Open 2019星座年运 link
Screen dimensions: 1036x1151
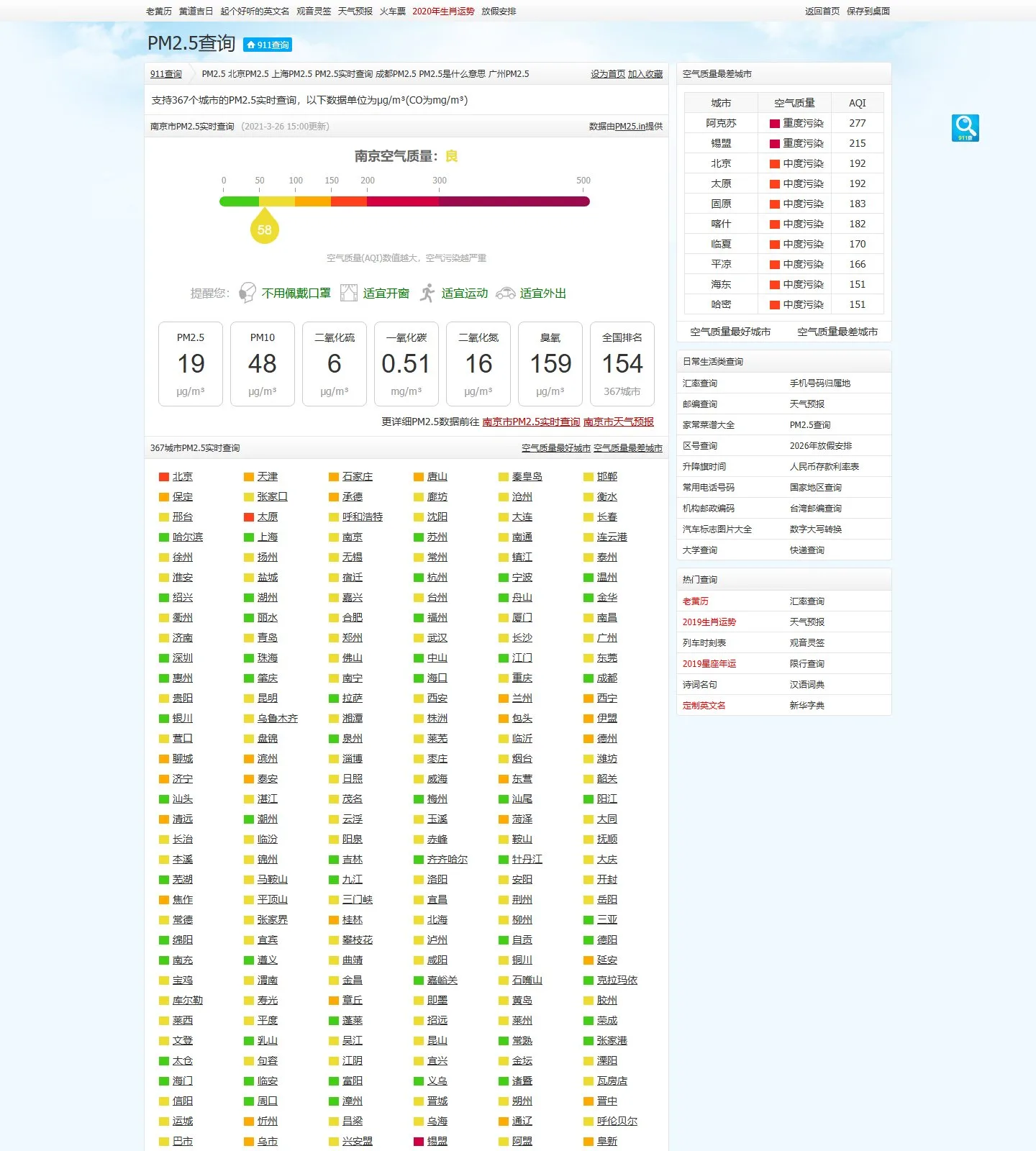click(709, 664)
